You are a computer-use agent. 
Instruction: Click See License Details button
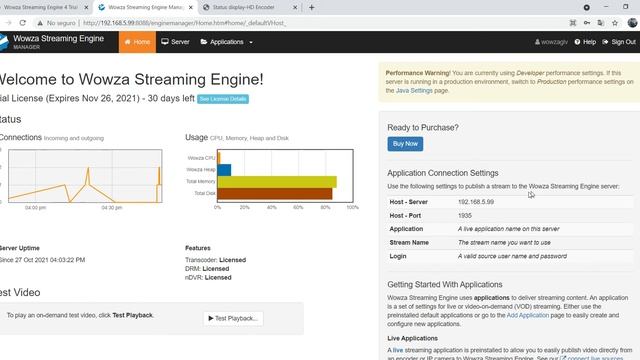(223, 99)
